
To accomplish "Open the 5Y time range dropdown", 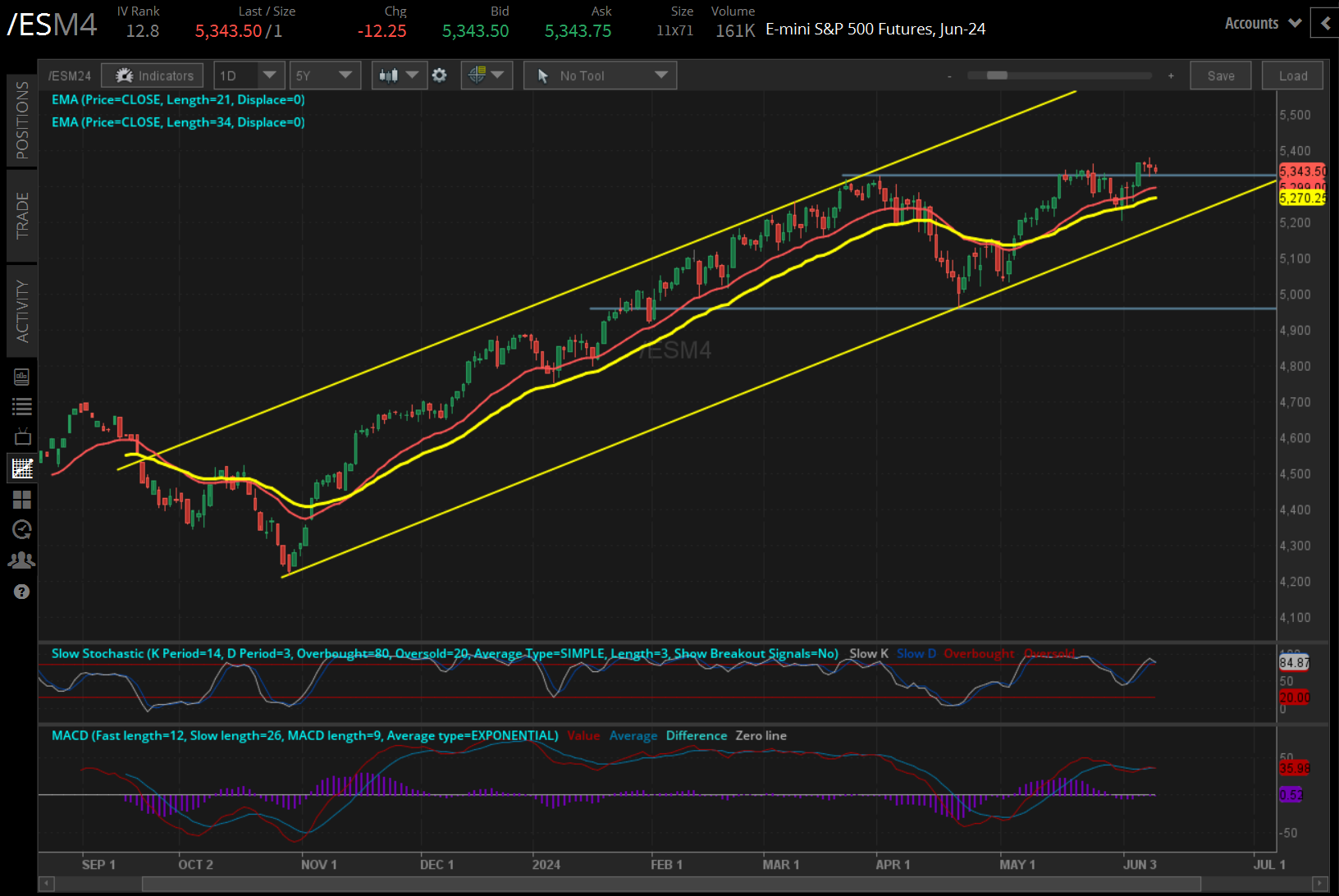I will (x=326, y=75).
